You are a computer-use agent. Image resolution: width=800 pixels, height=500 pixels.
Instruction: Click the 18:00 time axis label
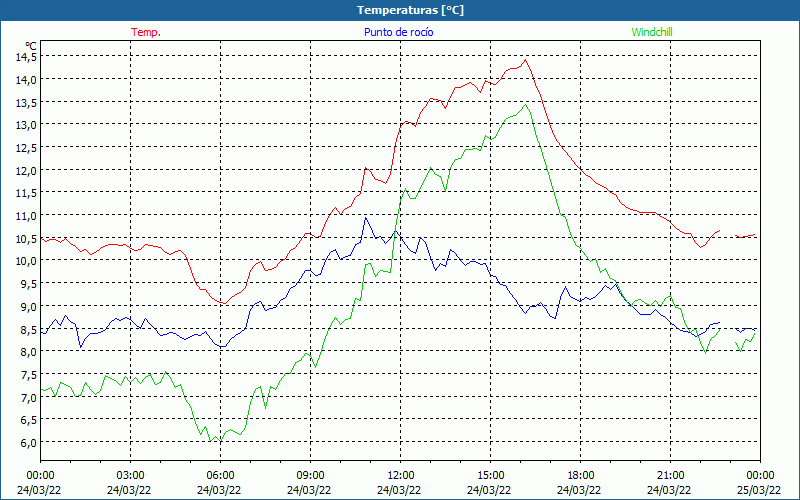[581, 476]
